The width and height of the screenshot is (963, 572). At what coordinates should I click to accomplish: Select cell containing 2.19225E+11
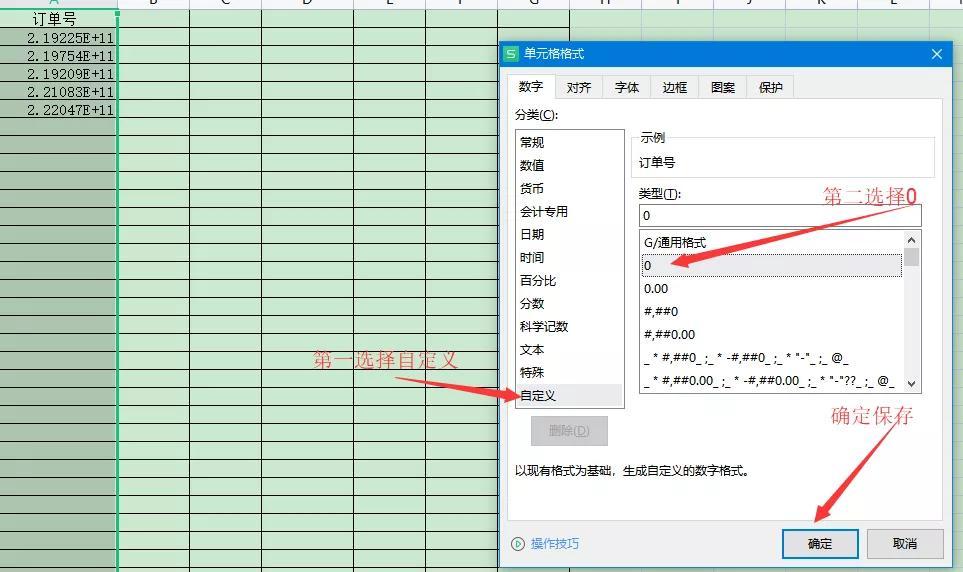pyautogui.click(x=58, y=37)
